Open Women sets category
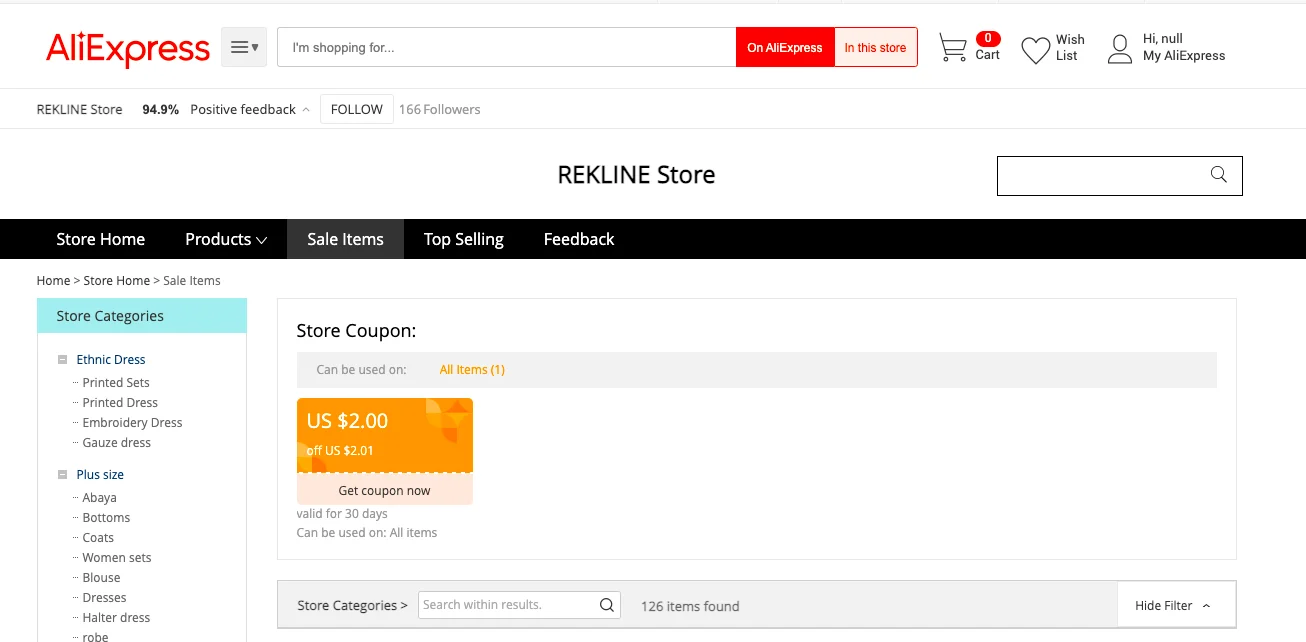Screen dimensions: 1306x642 point(117,558)
